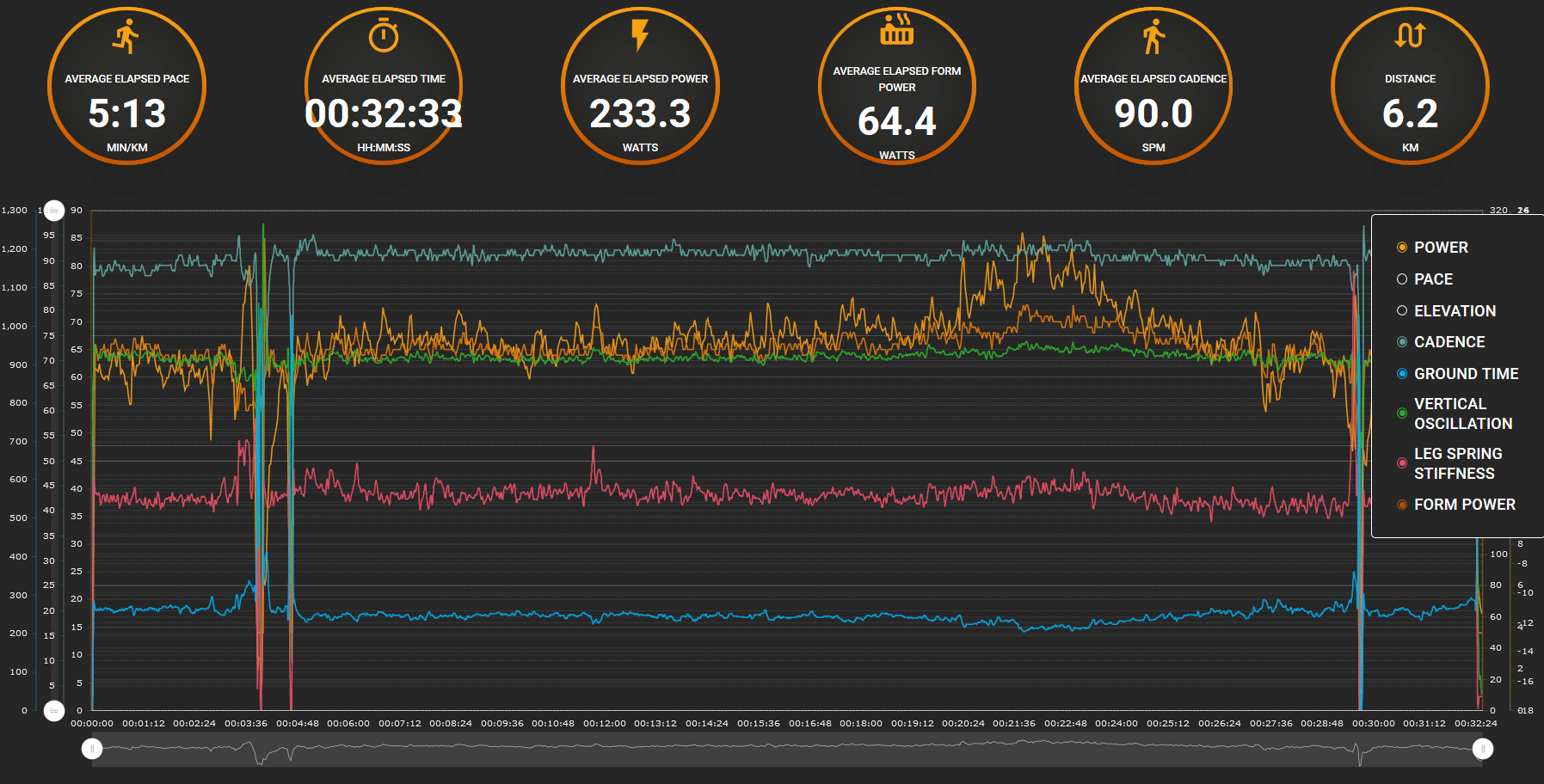Click the lightning bolt power icon
Screen dimensions: 1544x784
point(640,36)
